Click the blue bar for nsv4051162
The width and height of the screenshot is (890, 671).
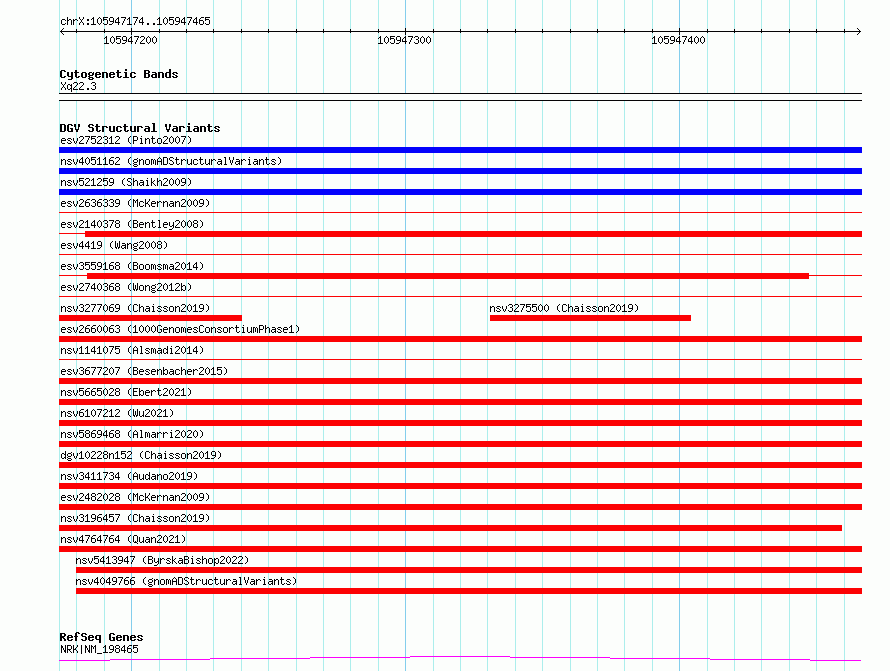tap(460, 171)
